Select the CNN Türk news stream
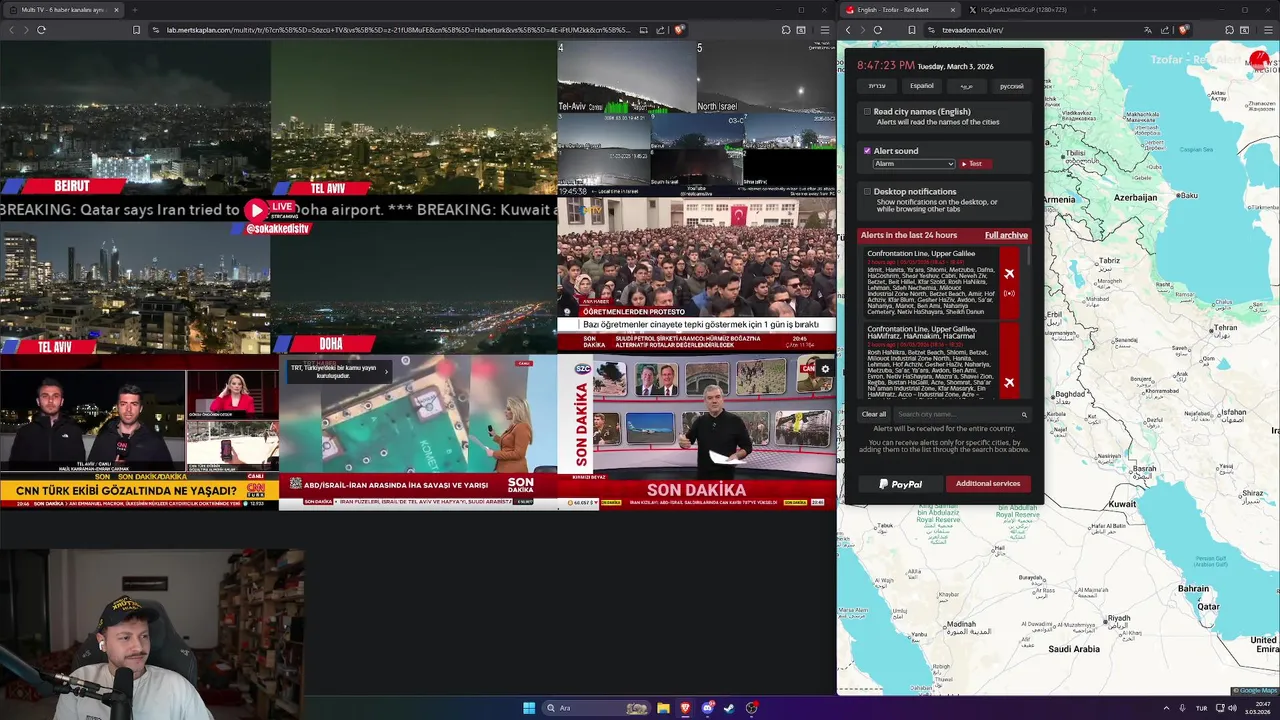 (x=139, y=432)
